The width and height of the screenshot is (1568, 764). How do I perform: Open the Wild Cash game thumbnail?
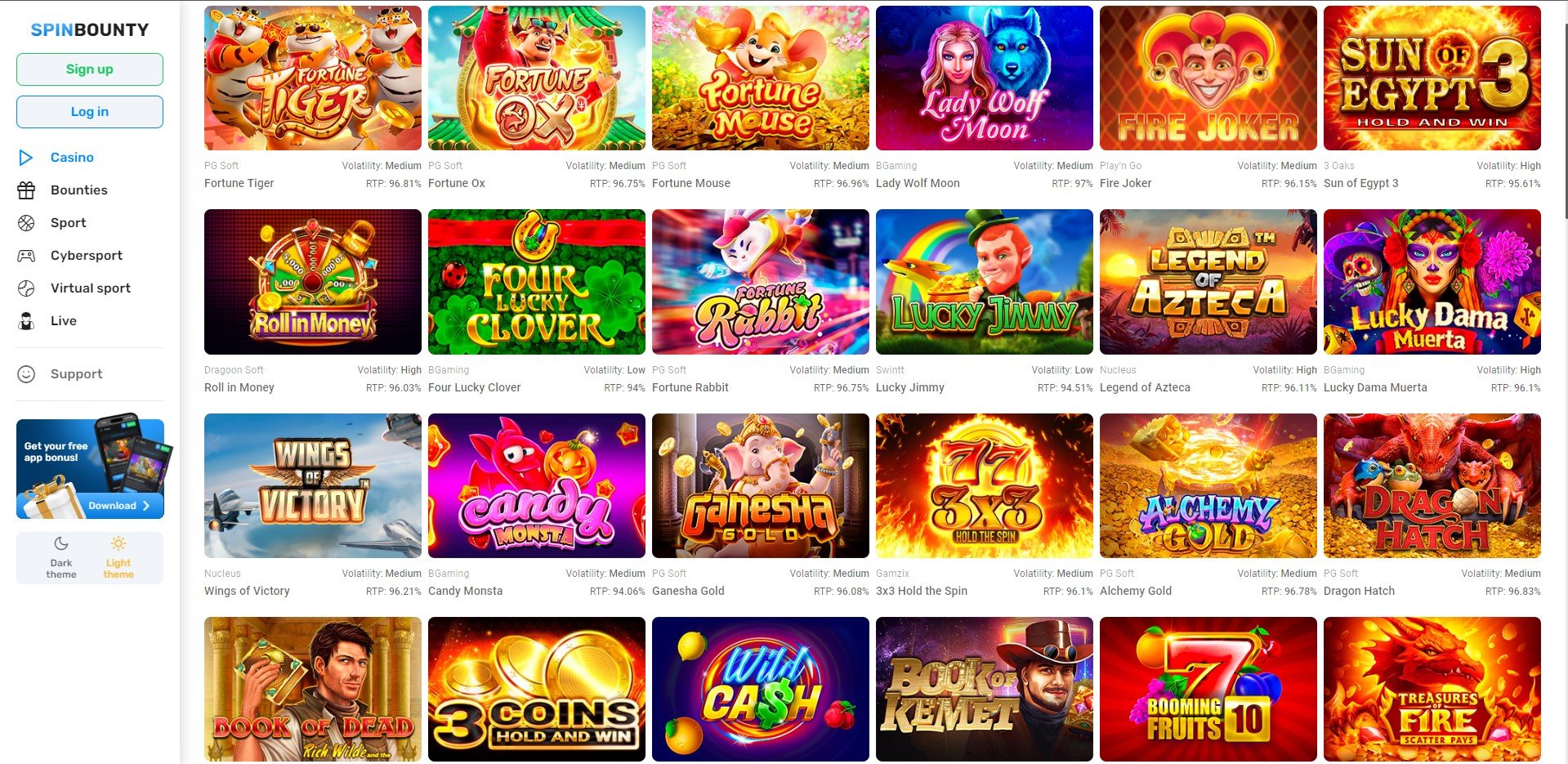point(761,689)
